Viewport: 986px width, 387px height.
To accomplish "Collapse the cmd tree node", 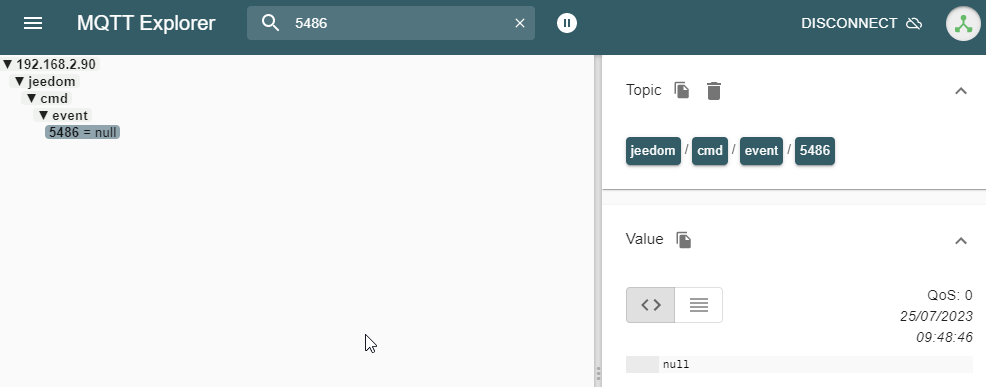I will 31,98.
